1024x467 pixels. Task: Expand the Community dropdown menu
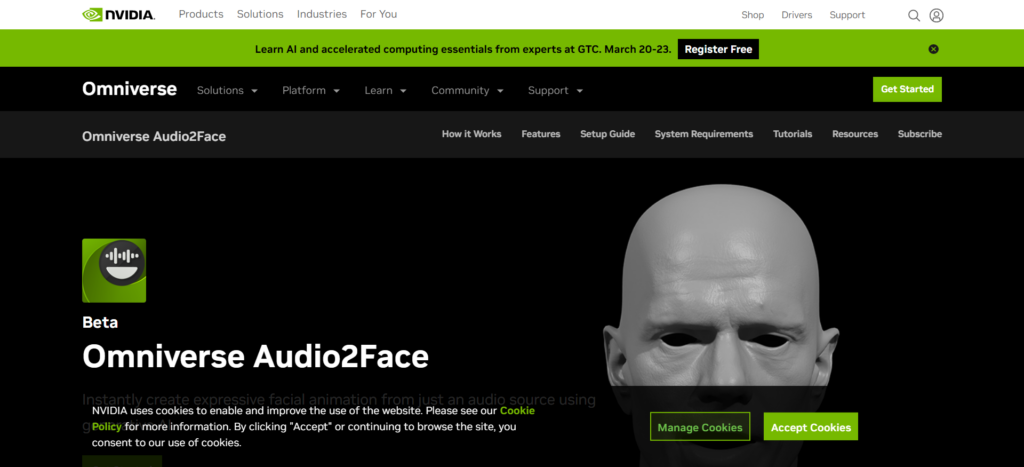(x=467, y=90)
